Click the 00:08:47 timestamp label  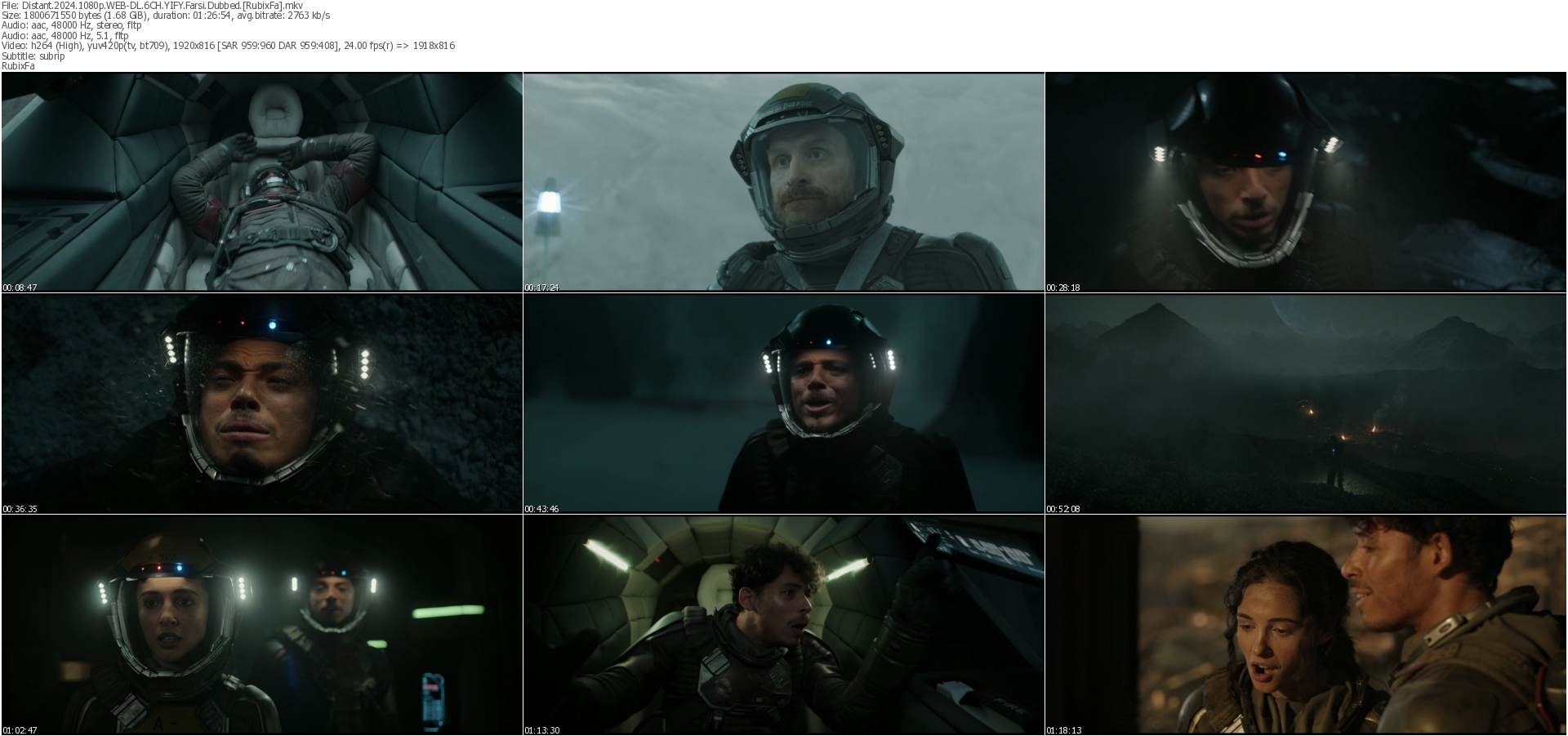coord(20,288)
